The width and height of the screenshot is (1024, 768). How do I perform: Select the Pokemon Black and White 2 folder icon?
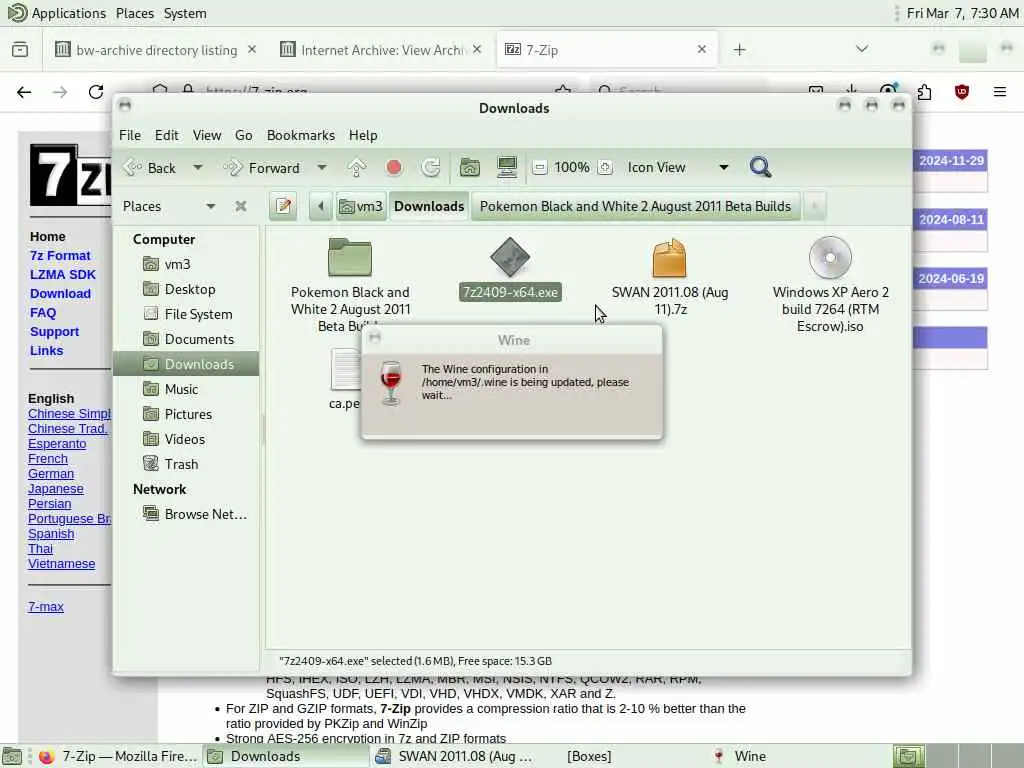pos(350,257)
